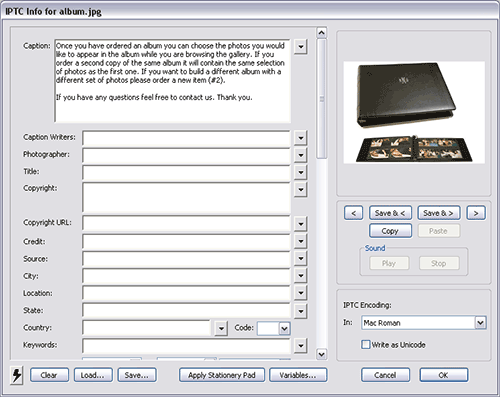The image size is (500, 397).
Task: Focus the Caption Writers input field
Action: [x=186, y=138]
